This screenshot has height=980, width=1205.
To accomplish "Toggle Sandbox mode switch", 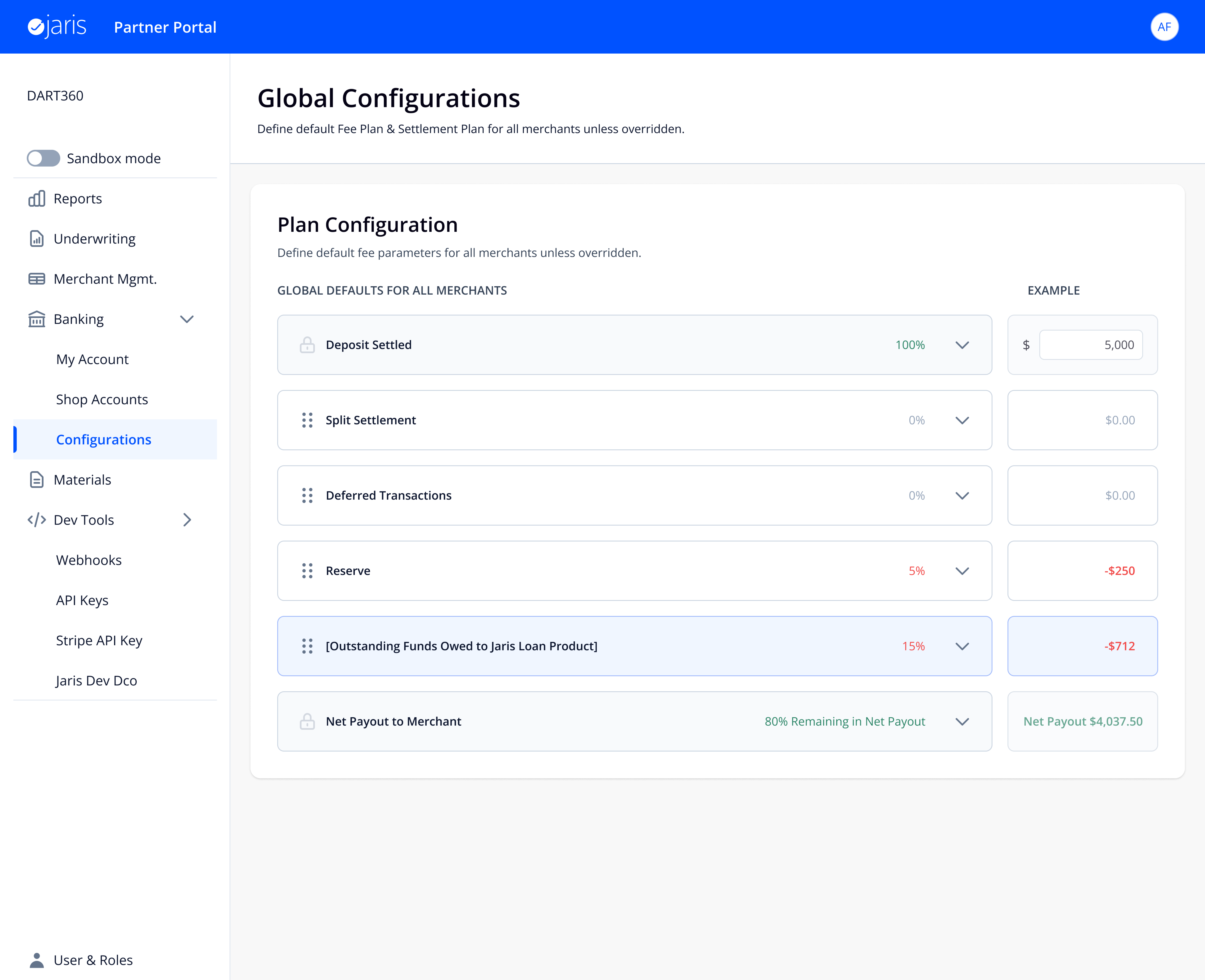I will click(44, 158).
